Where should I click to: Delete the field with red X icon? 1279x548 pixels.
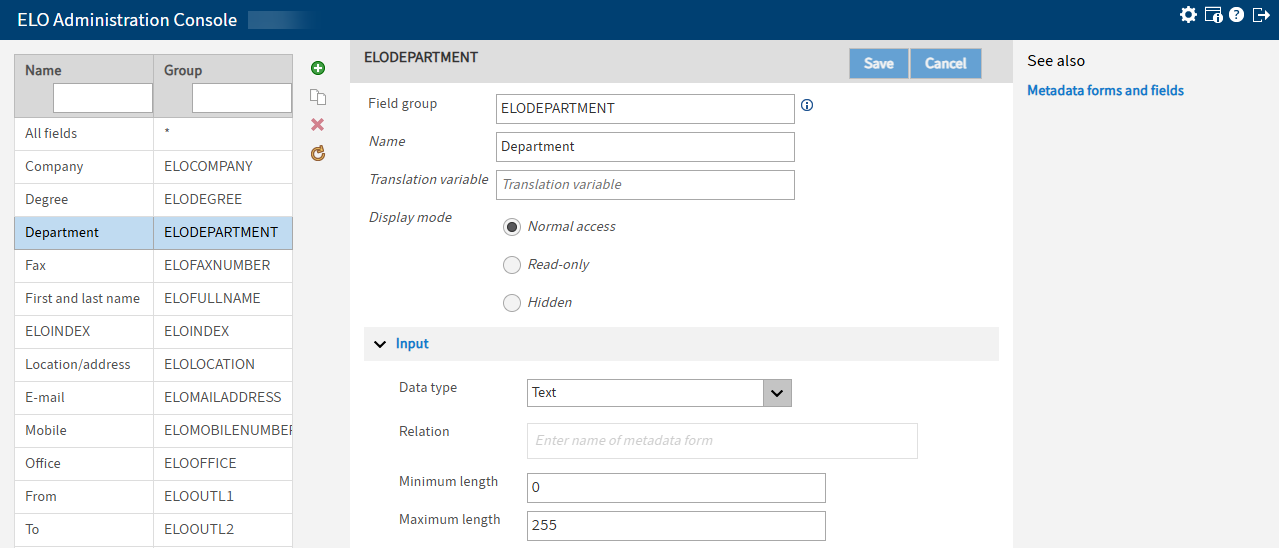click(x=318, y=124)
